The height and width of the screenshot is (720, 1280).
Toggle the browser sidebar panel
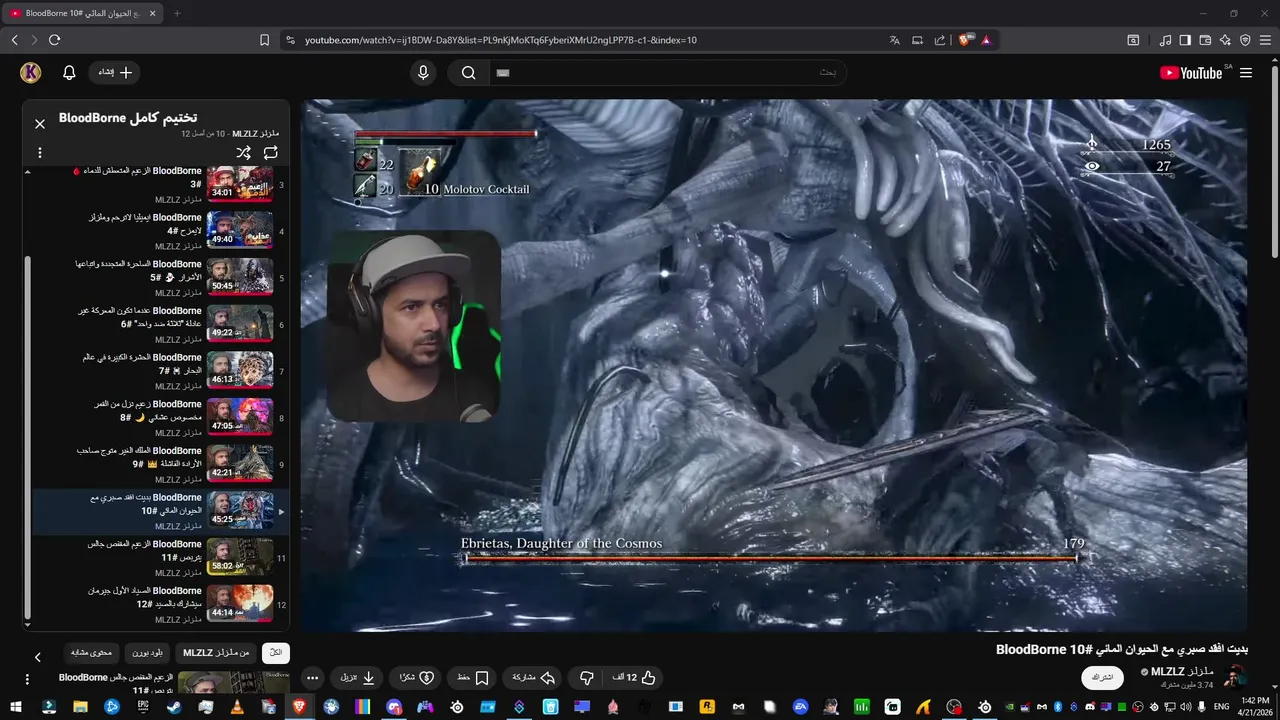[x=1185, y=40]
